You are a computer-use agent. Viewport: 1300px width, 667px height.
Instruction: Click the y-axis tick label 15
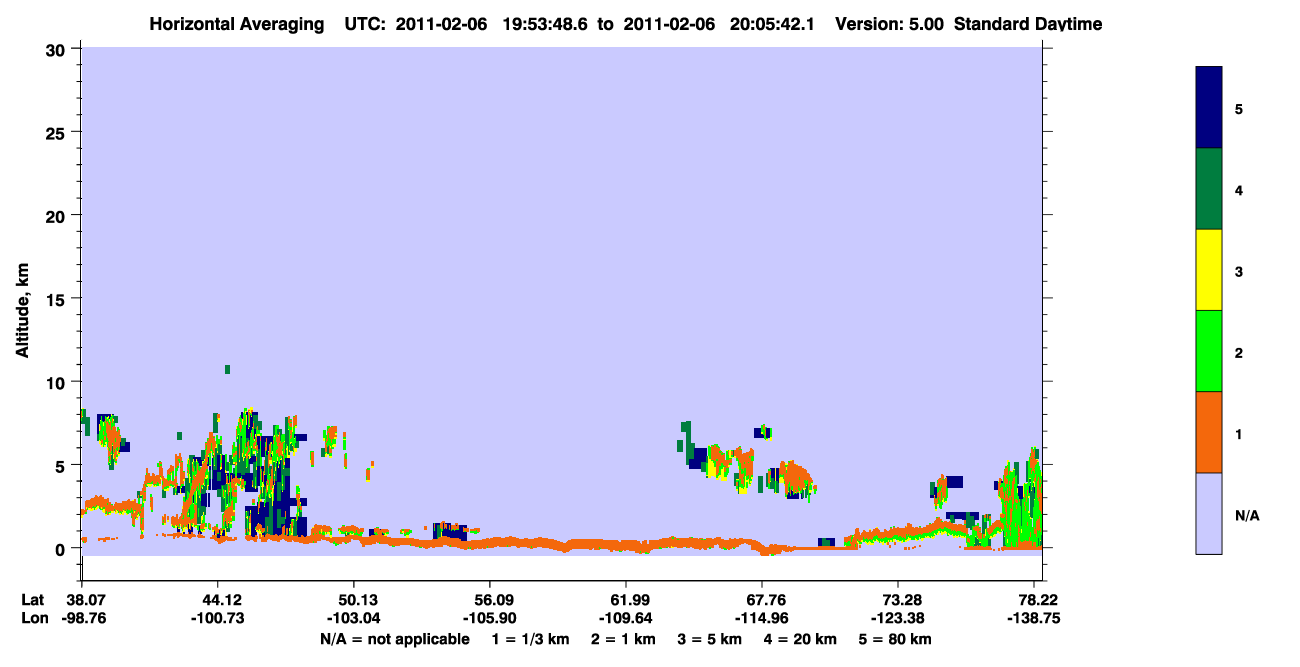pyautogui.click(x=58, y=299)
